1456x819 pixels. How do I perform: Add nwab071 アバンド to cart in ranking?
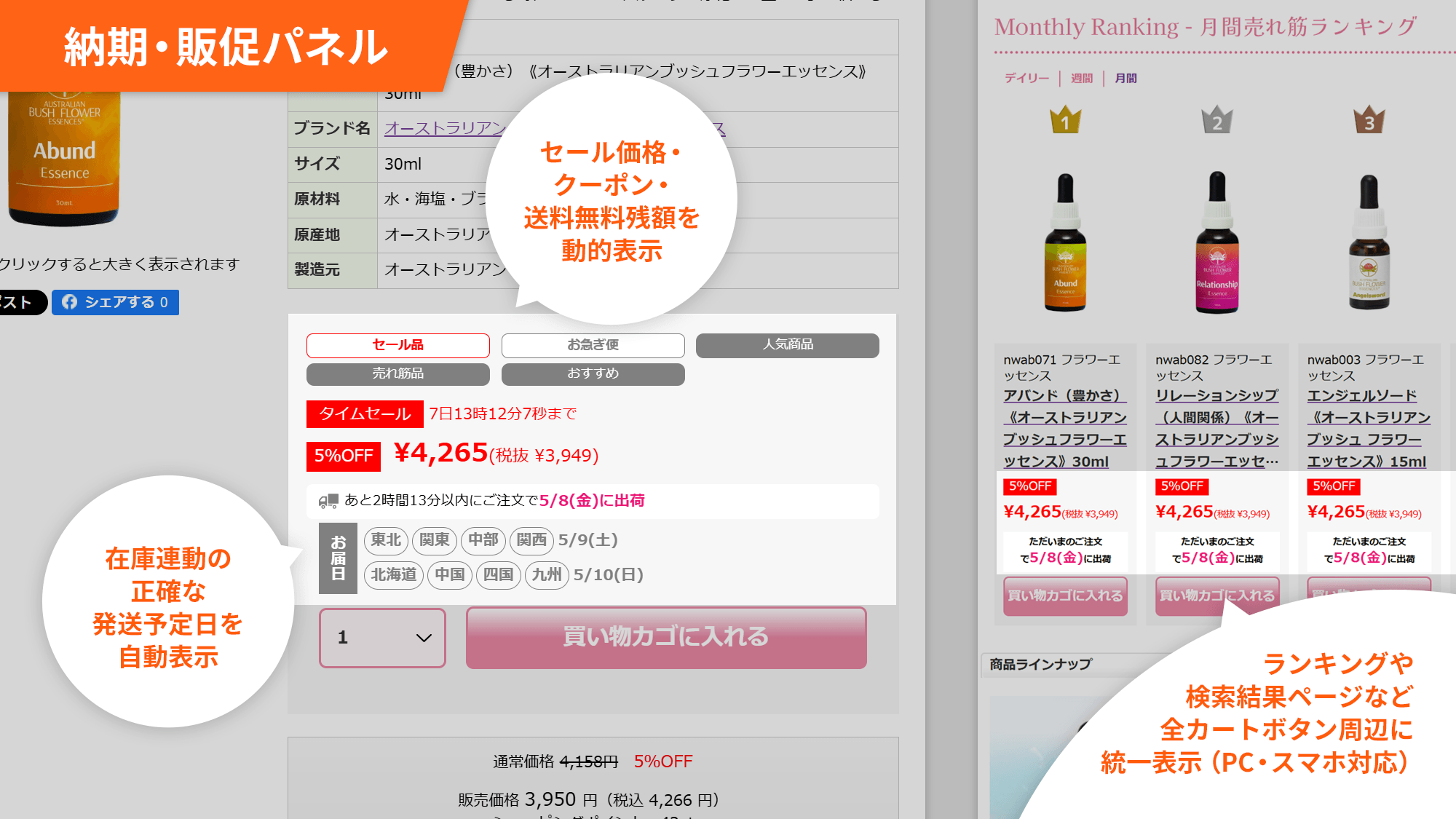(x=1065, y=596)
